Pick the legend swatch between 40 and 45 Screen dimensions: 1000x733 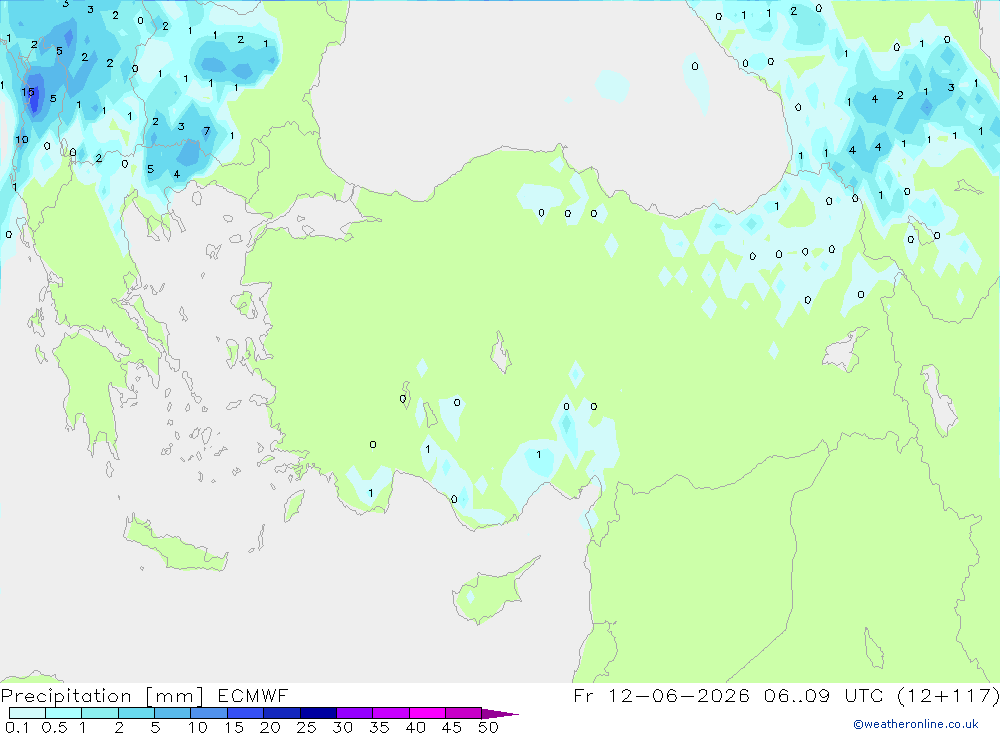point(427,713)
